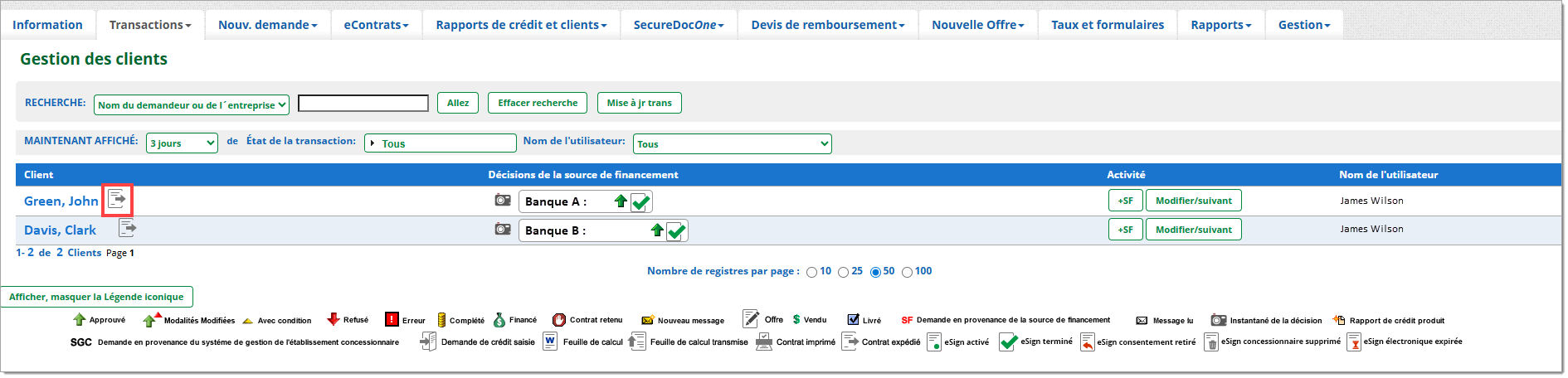Viewport: 1568px width, 378px height.
Task: Select 25 records per page
Action: (843, 272)
